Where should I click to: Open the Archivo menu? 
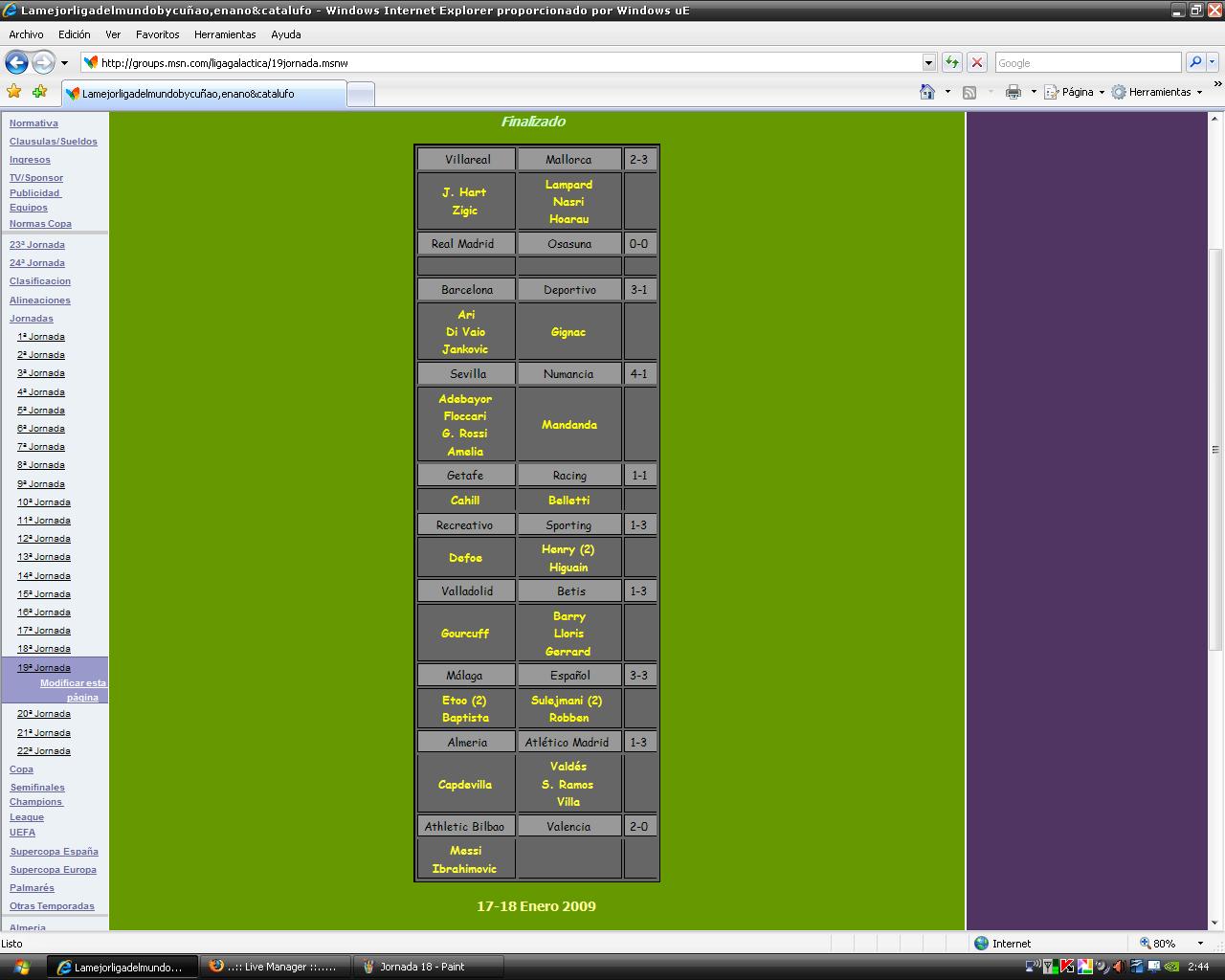(x=26, y=34)
